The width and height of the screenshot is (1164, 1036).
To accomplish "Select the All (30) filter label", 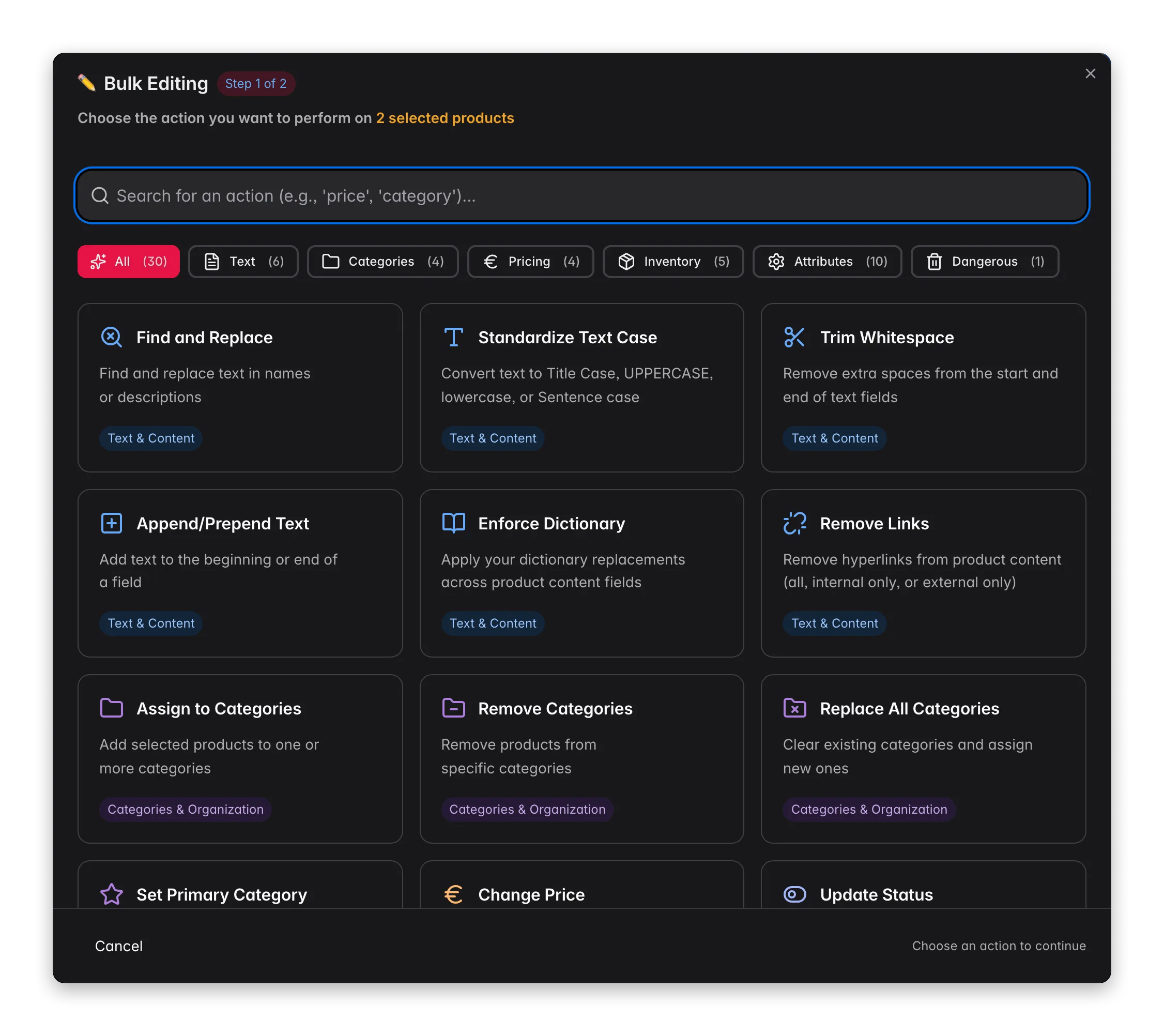I will [x=129, y=262].
